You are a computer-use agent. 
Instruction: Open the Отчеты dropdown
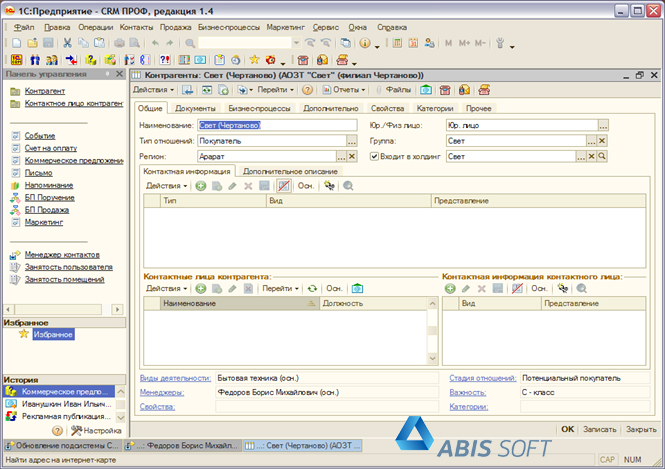click(x=344, y=90)
